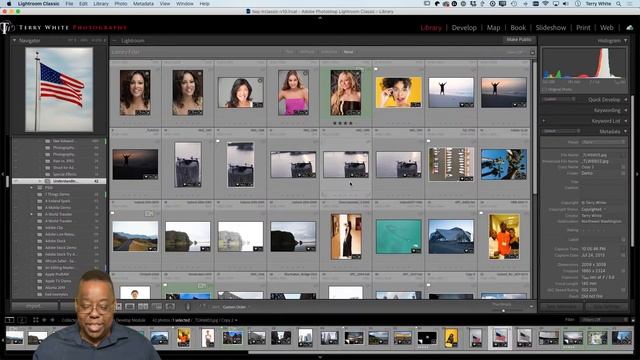Image resolution: width=640 pixels, height=360 pixels.
Task: Collapse the left panel group arrow
Action: (x=2, y=175)
